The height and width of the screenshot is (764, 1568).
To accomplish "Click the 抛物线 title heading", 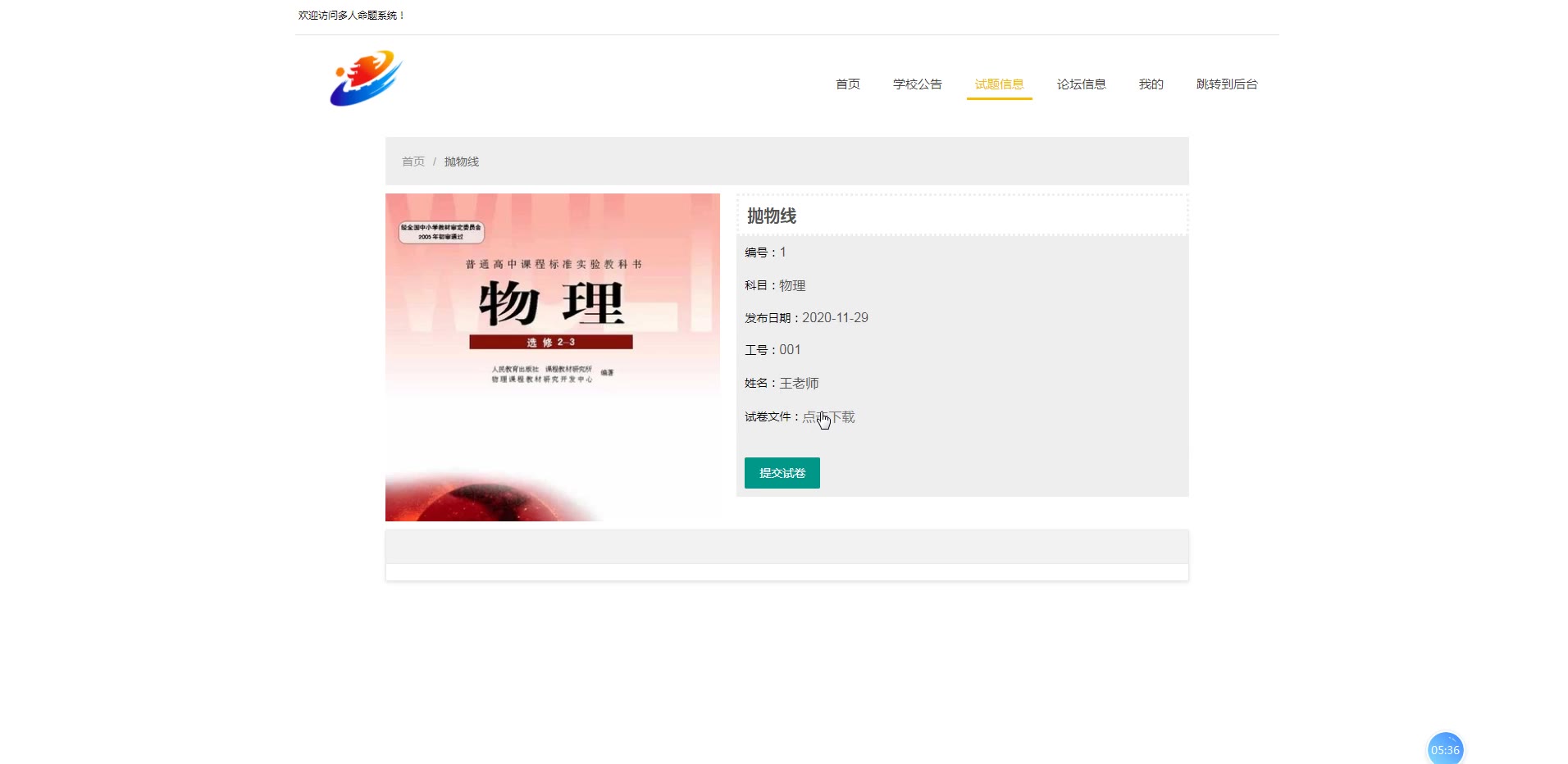I will [772, 216].
